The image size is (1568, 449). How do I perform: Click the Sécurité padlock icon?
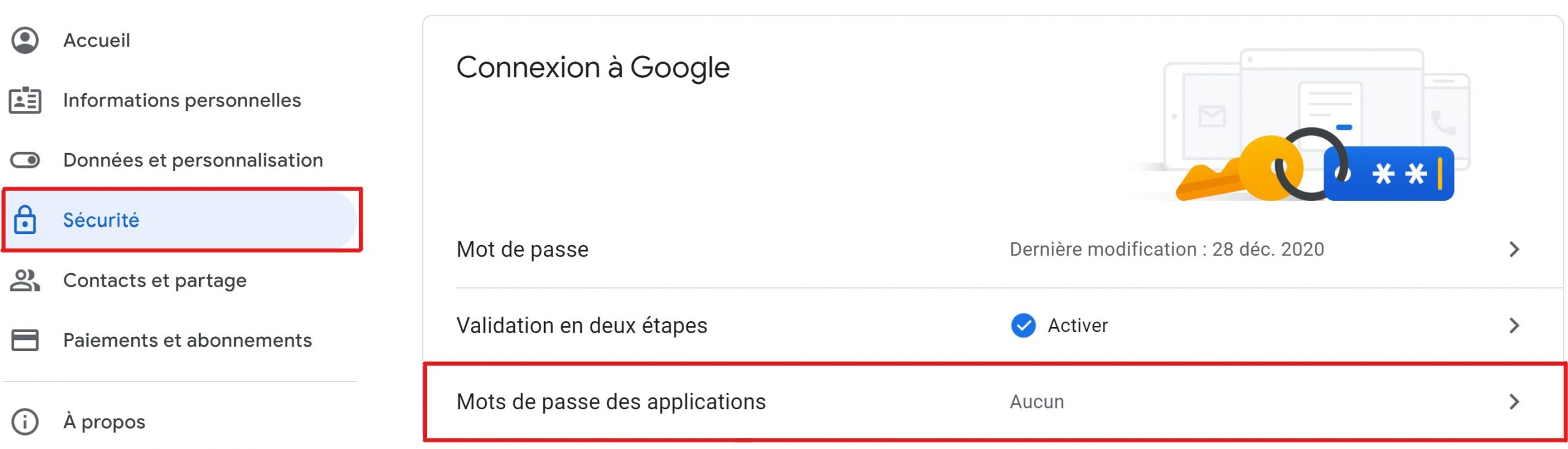(x=25, y=219)
